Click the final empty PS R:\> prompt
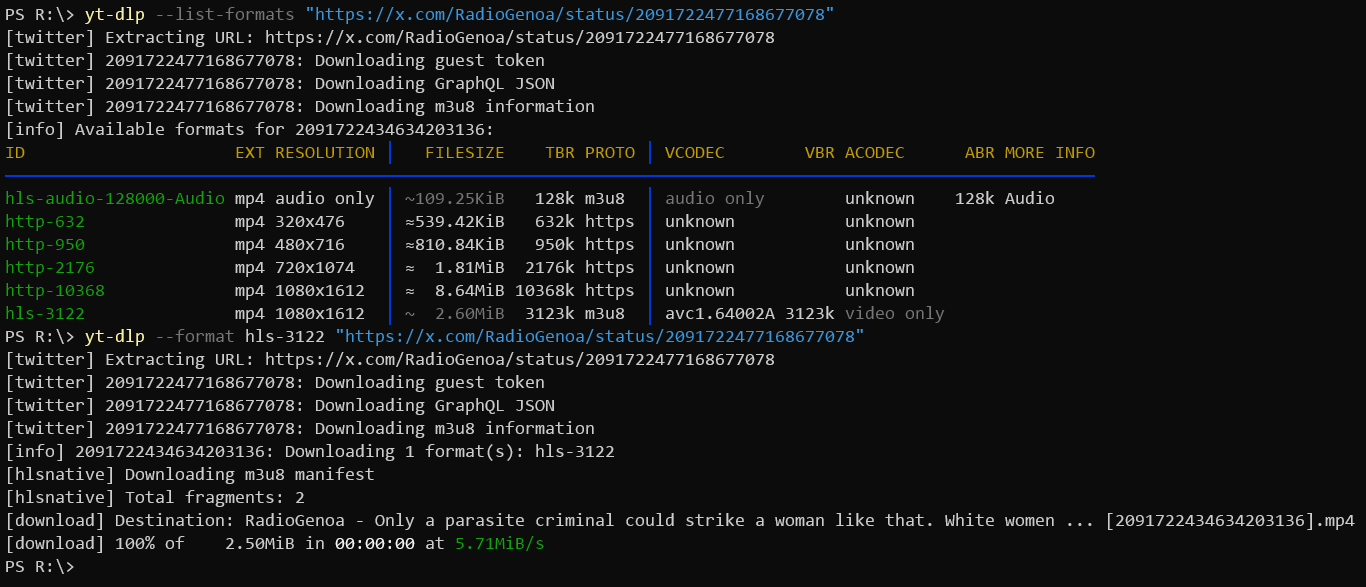Screen dimensions: 1366x587 40,566
